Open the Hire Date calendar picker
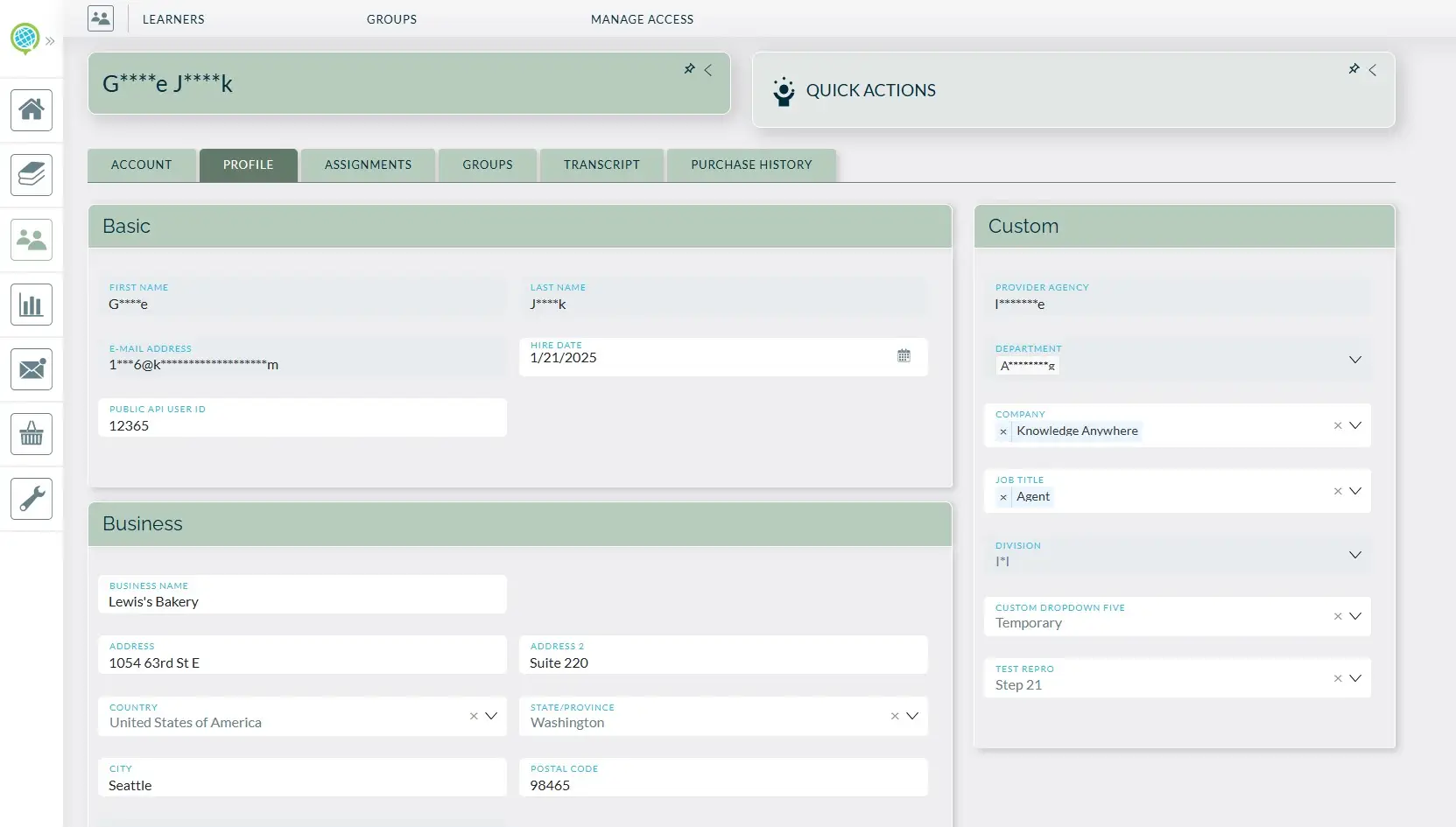Viewport: 1456px width, 827px height. point(904,356)
